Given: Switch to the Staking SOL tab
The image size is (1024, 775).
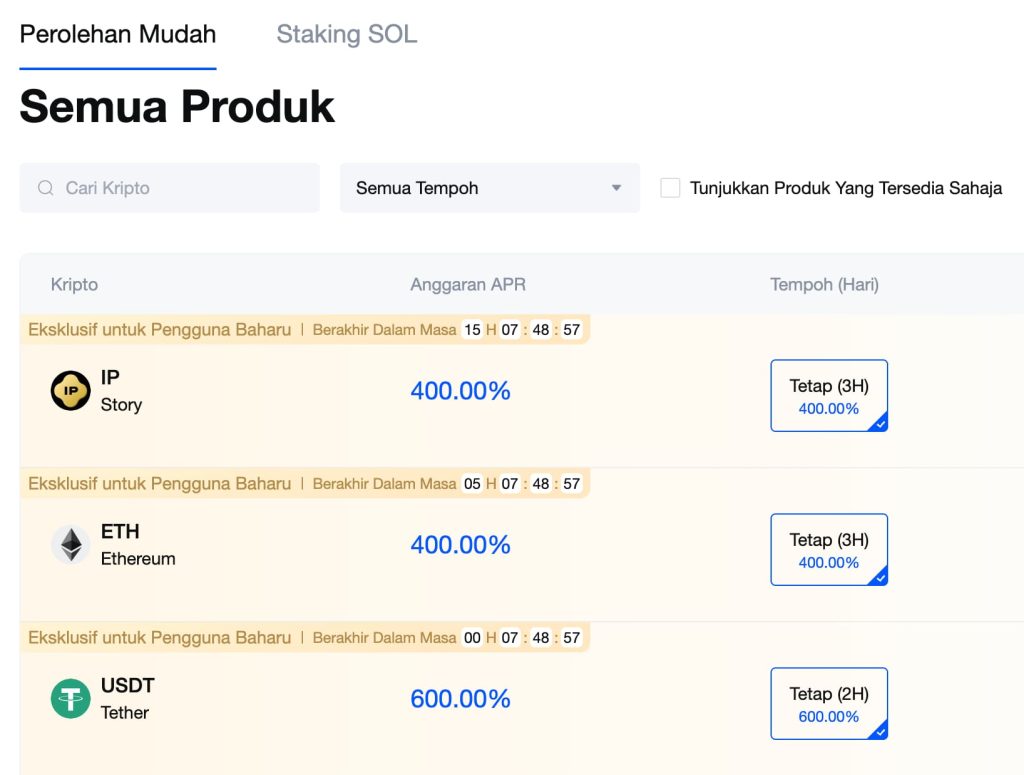Looking at the screenshot, I should [346, 34].
